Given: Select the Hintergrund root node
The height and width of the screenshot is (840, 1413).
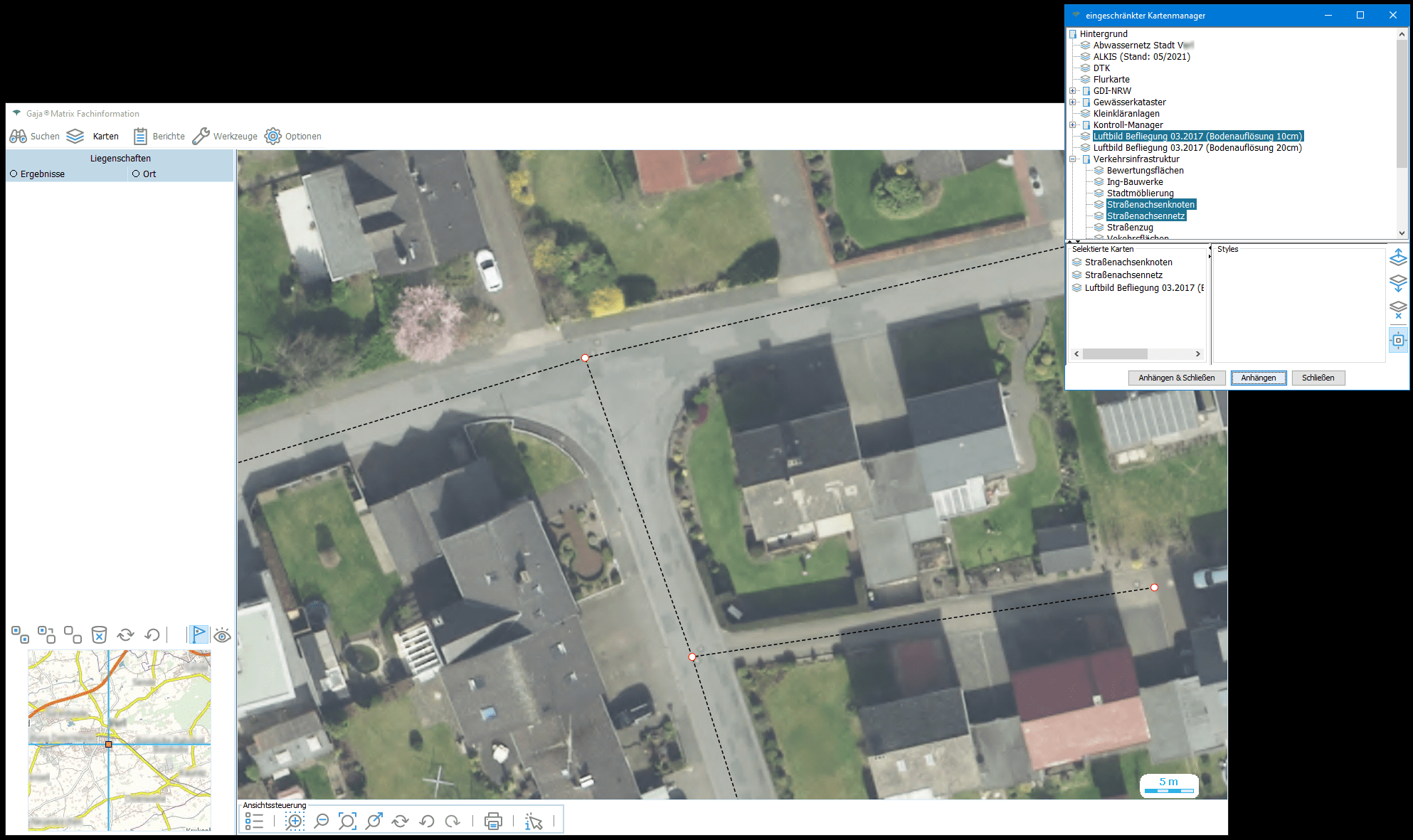Looking at the screenshot, I should [x=1104, y=34].
